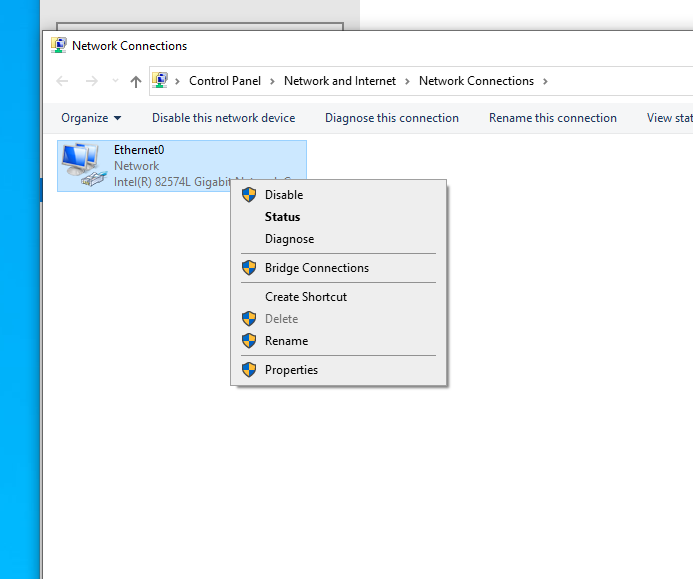
Task: Select Bridge Connections menu entry
Action: (316, 268)
